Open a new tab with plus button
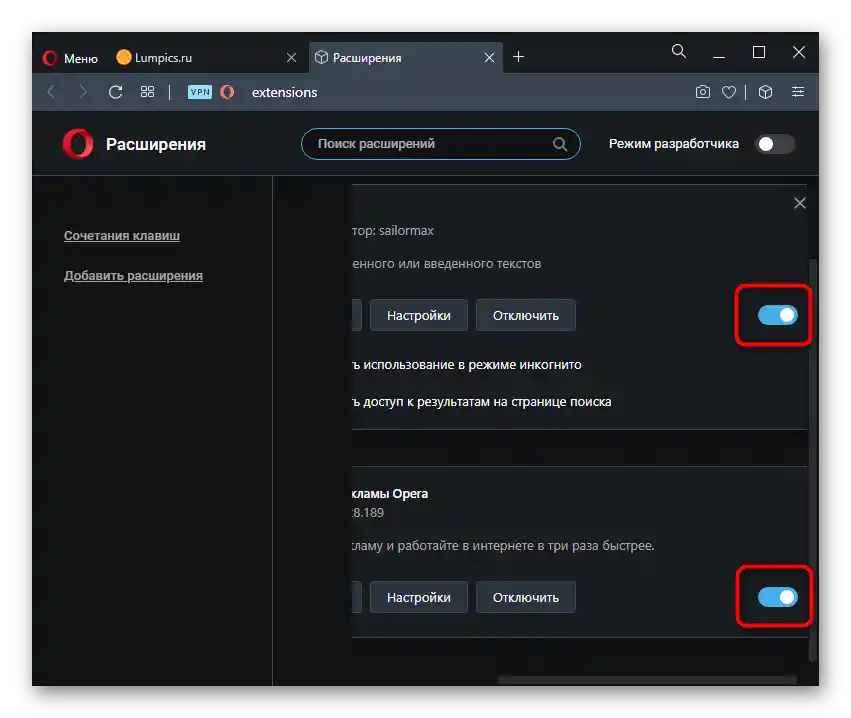 (518, 56)
